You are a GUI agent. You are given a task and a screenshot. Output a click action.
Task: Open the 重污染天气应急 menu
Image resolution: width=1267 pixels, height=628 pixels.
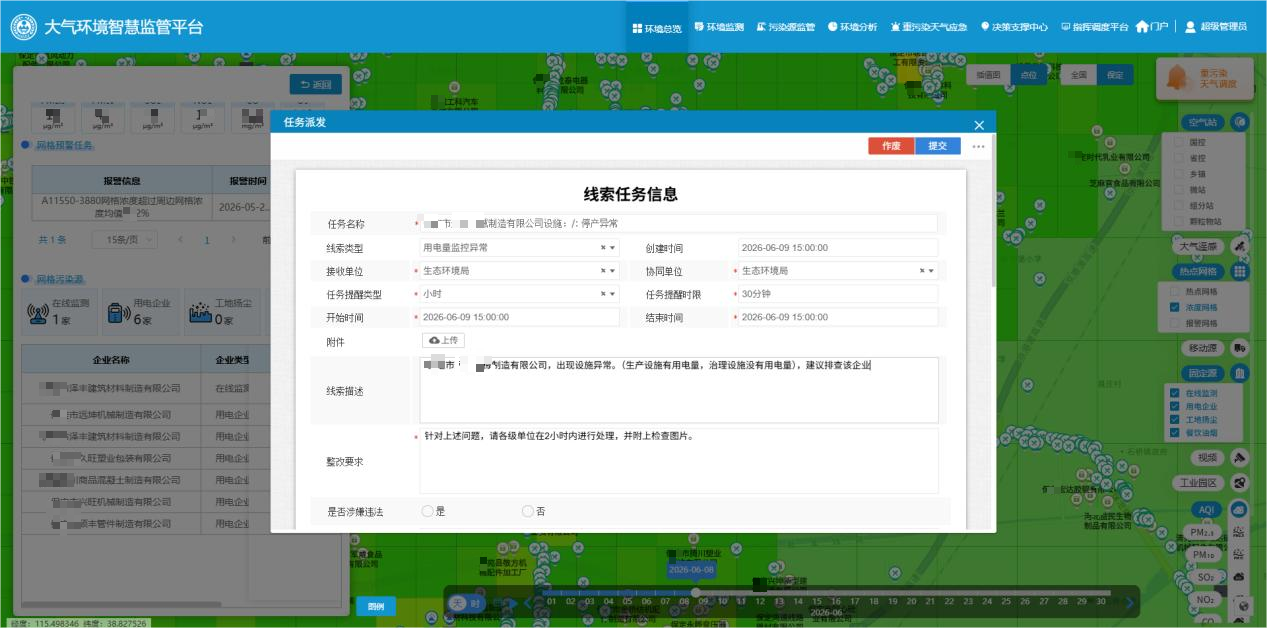tap(928, 27)
